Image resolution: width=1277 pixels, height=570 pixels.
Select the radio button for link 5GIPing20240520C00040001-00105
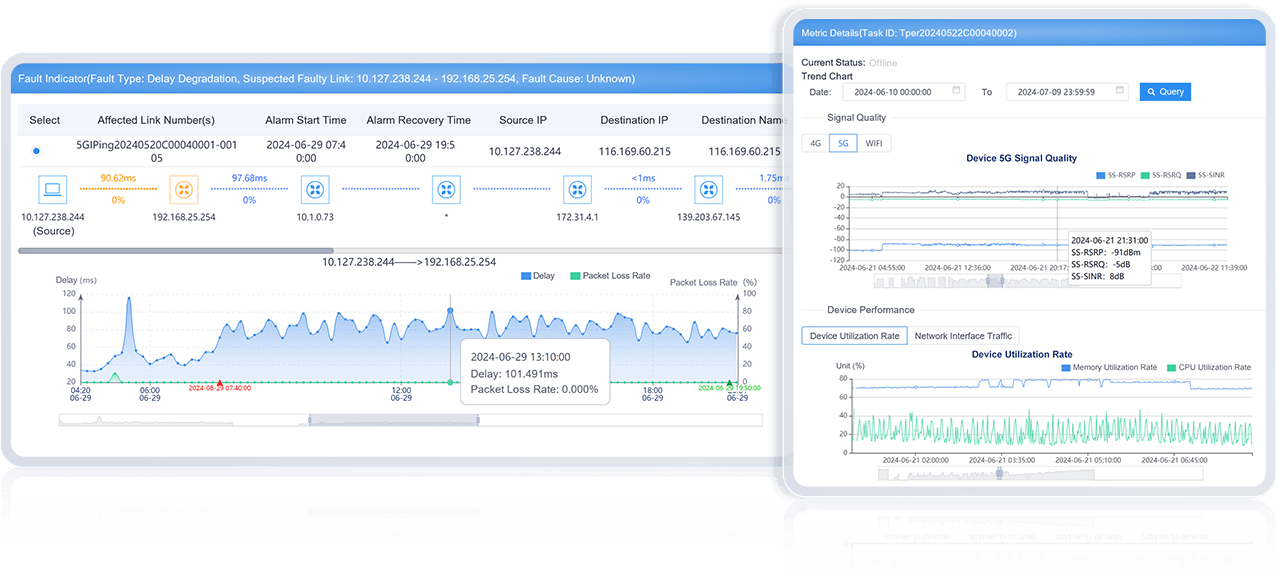(36, 151)
